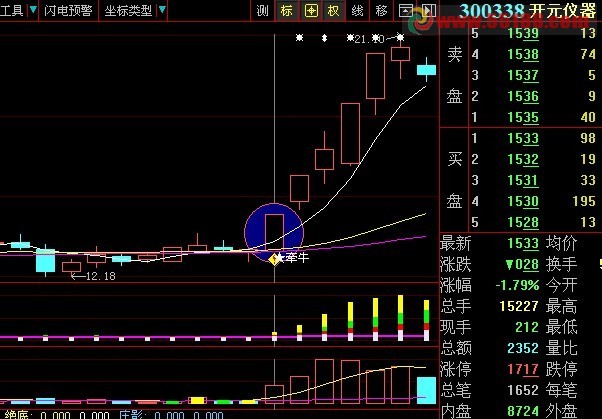The width and height of the screenshot is (602, 419).
Task: Click the yellow diamond signal icon
Action: click(x=274, y=260)
